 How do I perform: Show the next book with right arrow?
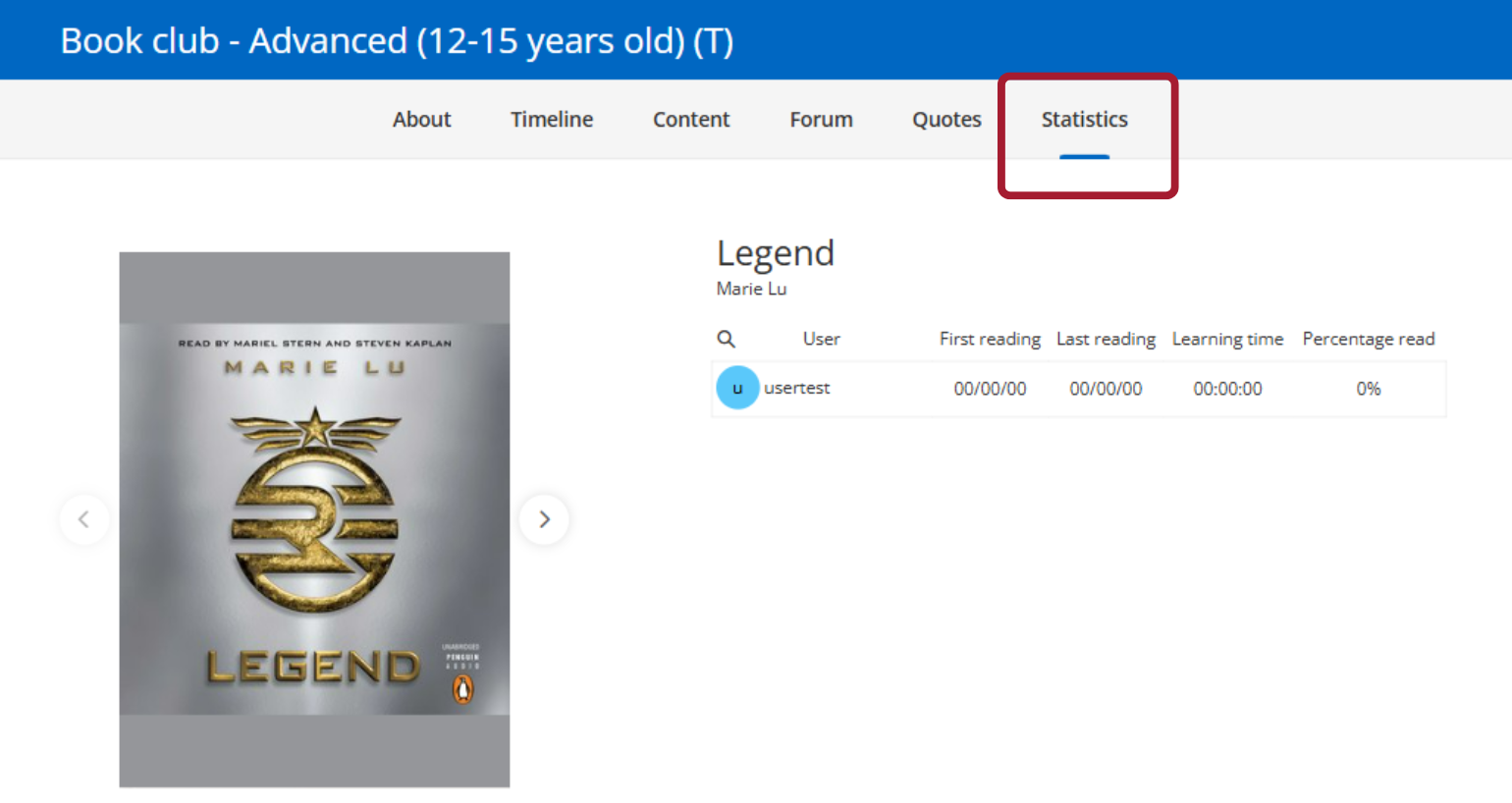click(x=544, y=519)
